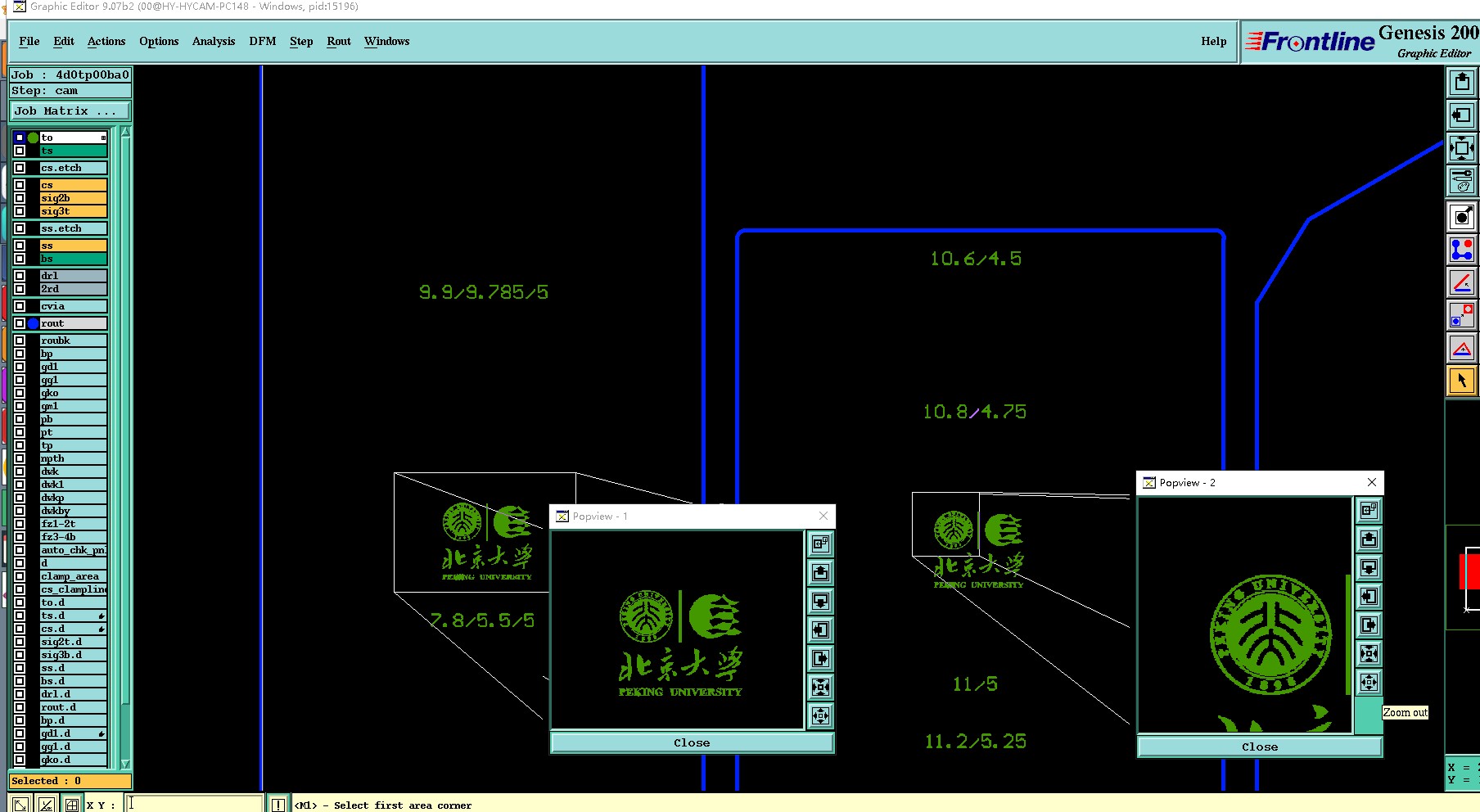Select the red triangle snap tool
This screenshot has width=1480, height=812.
1462,348
